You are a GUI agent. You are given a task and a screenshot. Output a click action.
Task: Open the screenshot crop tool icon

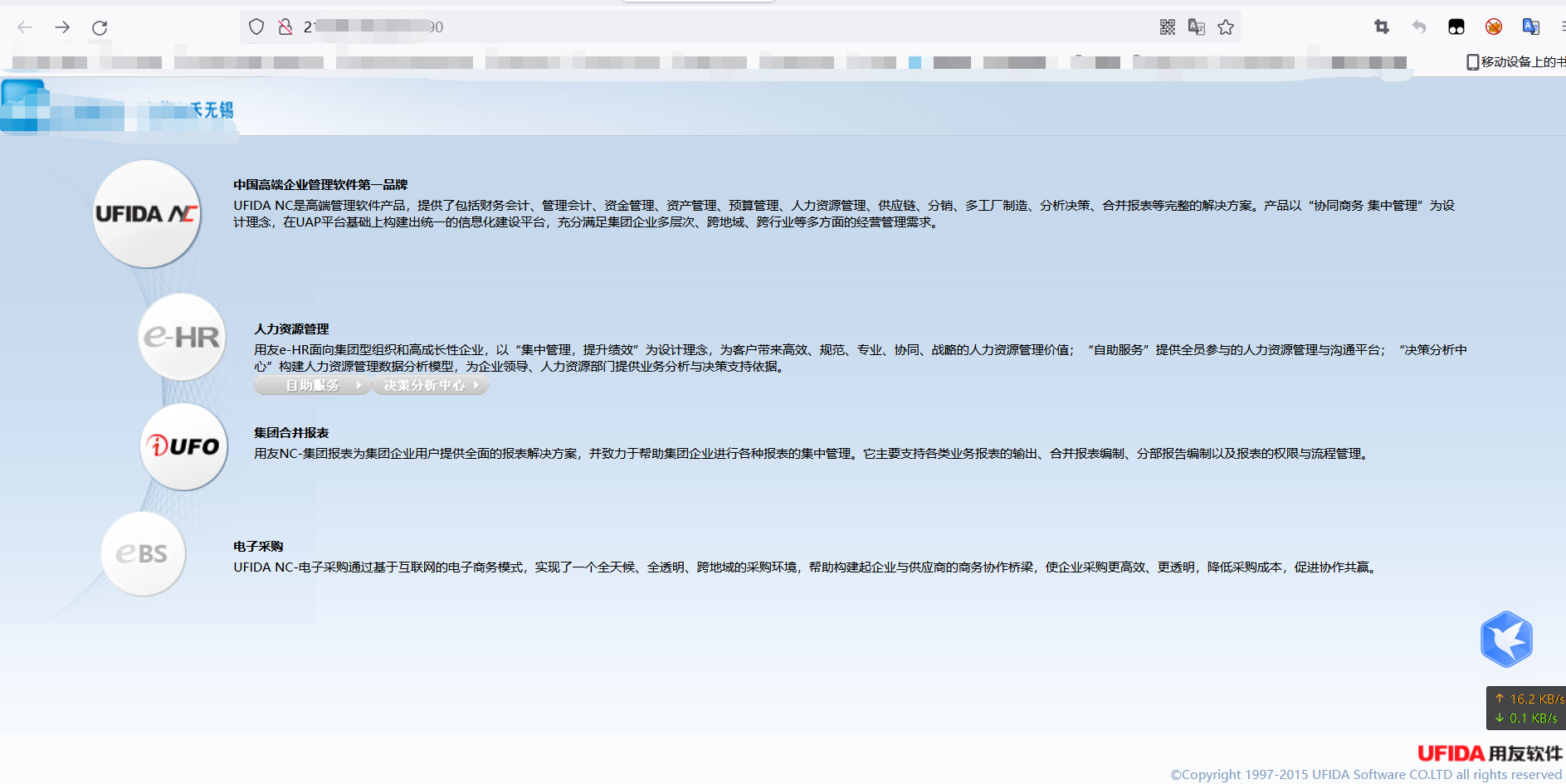click(x=1382, y=27)
